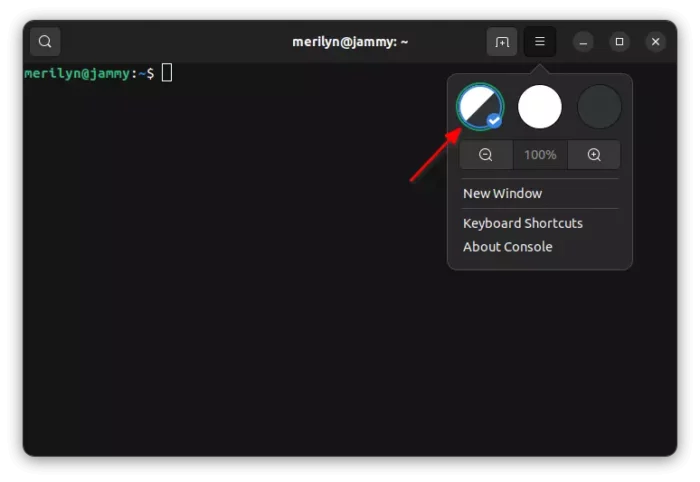The width and height of the screenshot is (700, 482).
Task: Switch to the light style theme
Action: [x=540, y=107]
